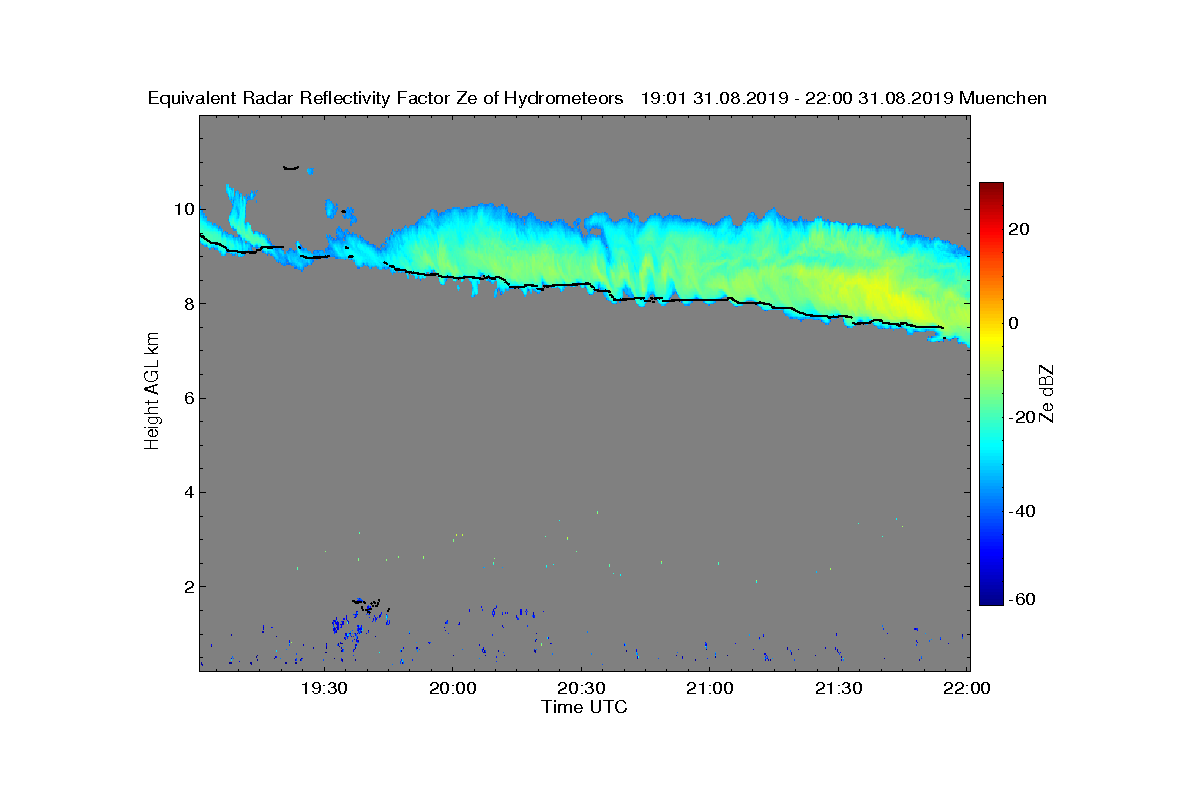
Task: Click the blue low-level echo cluster near 19:40
Action: pyautogui.click(x=358, y=622)
